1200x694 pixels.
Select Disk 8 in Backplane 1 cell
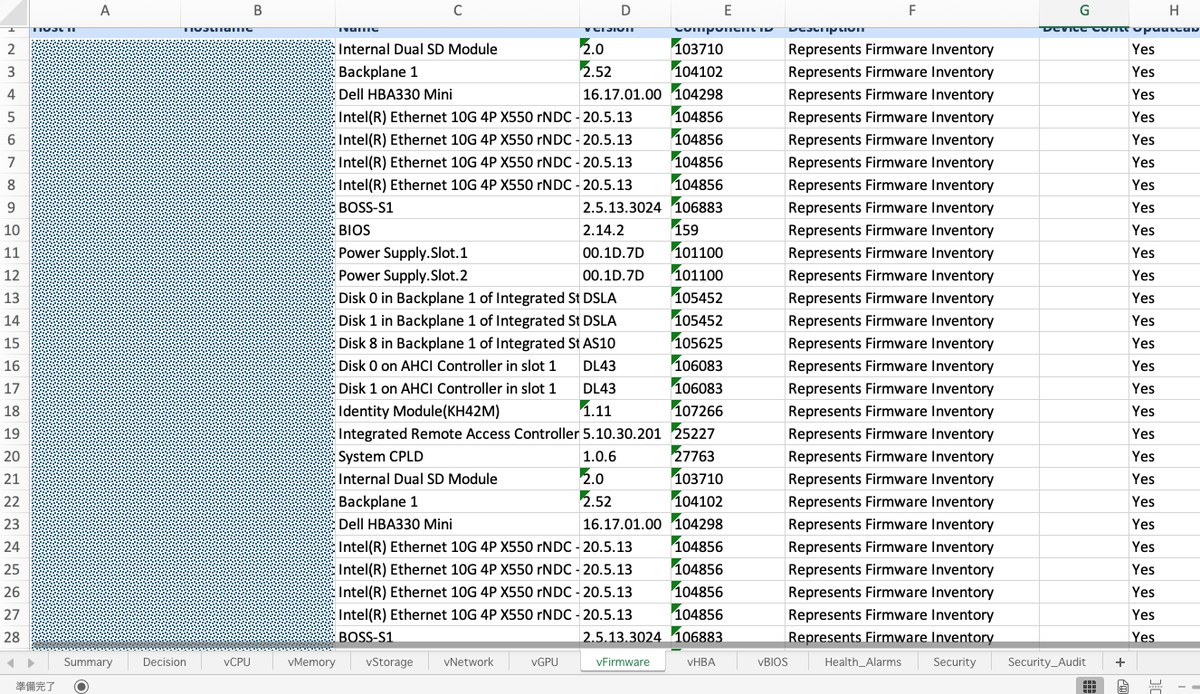coord(457,343)
